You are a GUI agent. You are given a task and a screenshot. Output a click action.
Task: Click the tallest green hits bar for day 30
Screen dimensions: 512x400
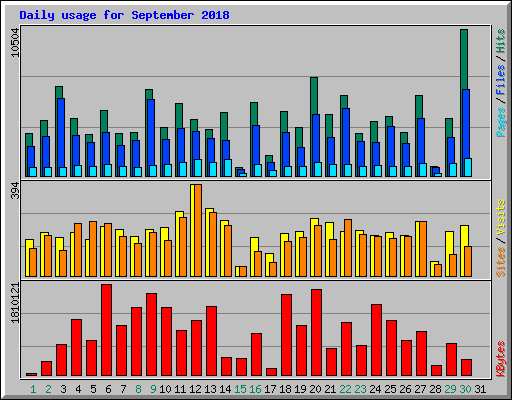(464, 59)
